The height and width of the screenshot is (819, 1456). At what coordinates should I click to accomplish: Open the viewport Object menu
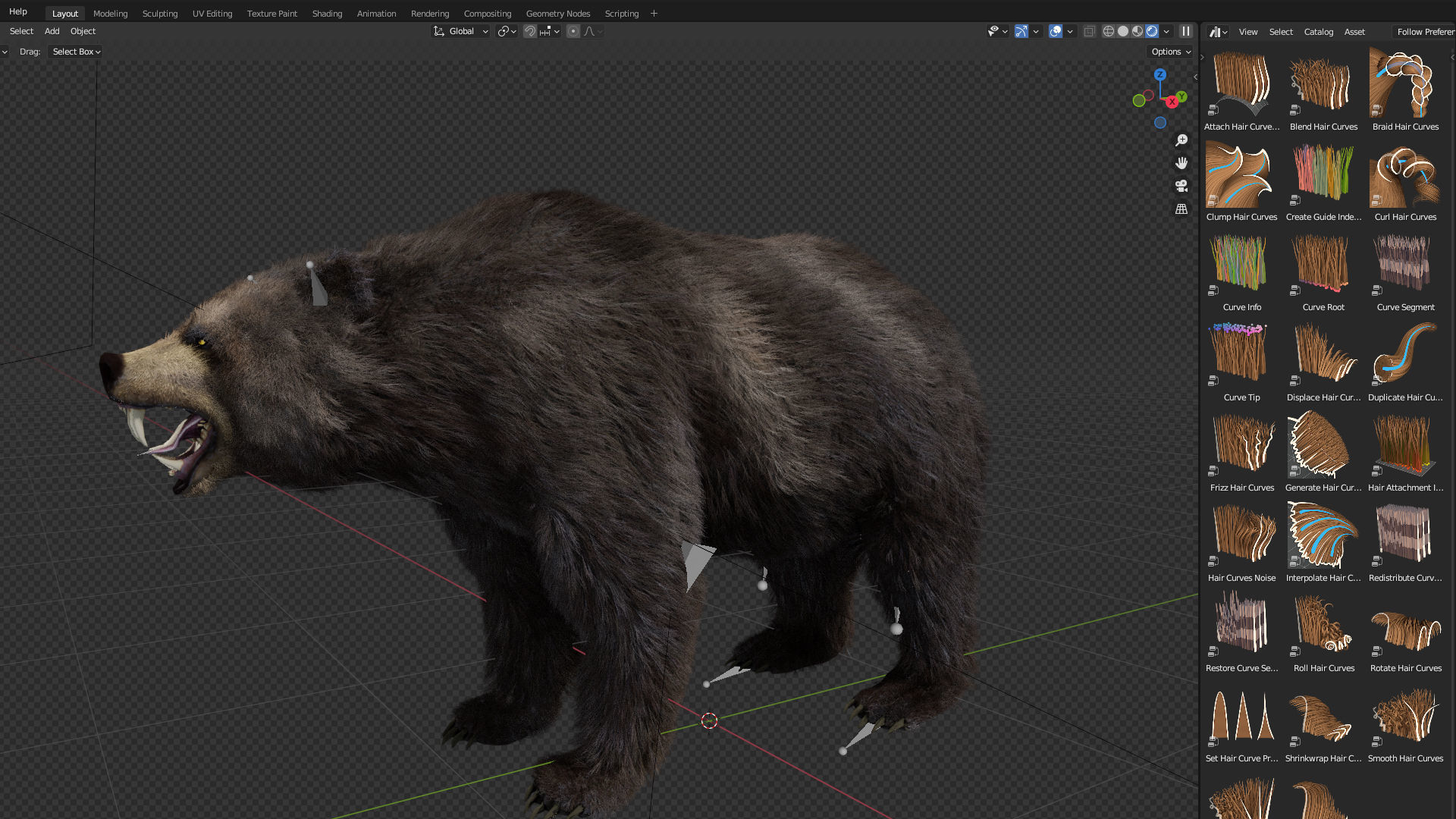click(x=83, y=31)
